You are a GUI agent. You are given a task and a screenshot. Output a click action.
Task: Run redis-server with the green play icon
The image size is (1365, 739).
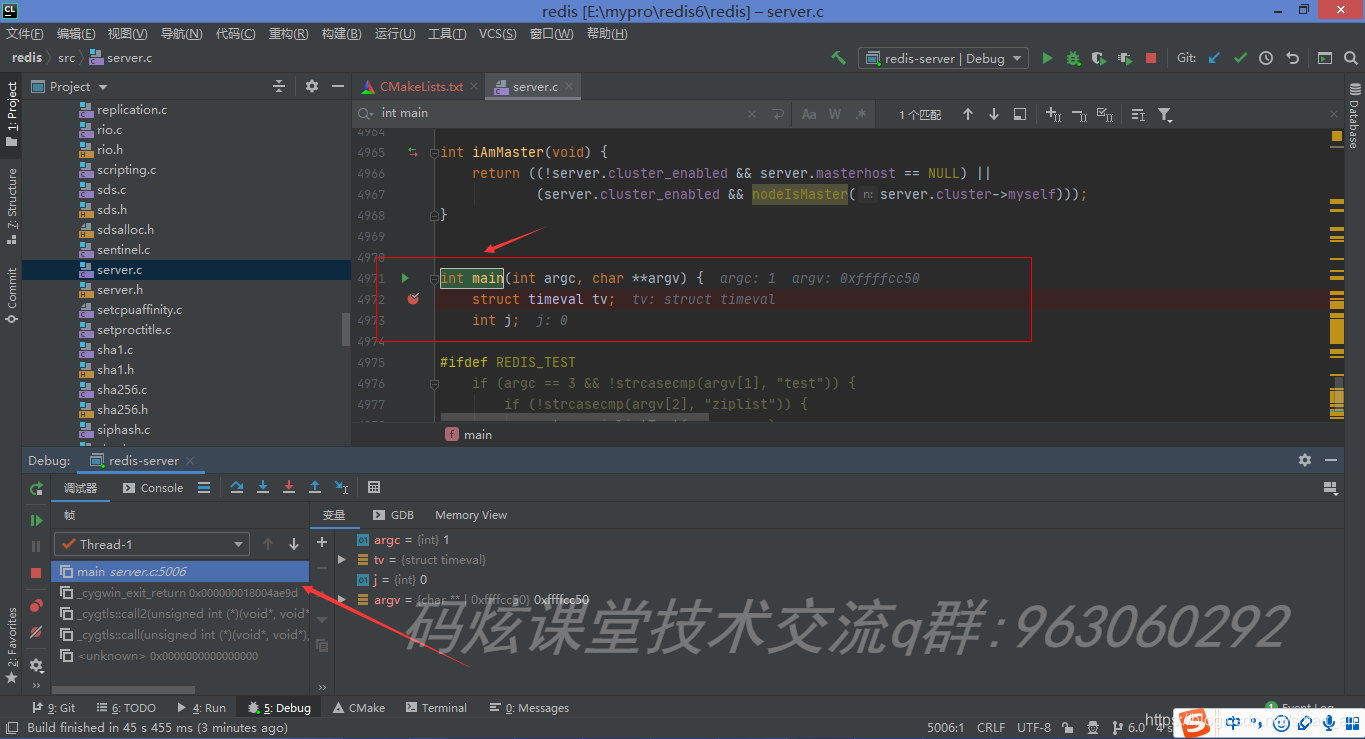point(1047,58)
